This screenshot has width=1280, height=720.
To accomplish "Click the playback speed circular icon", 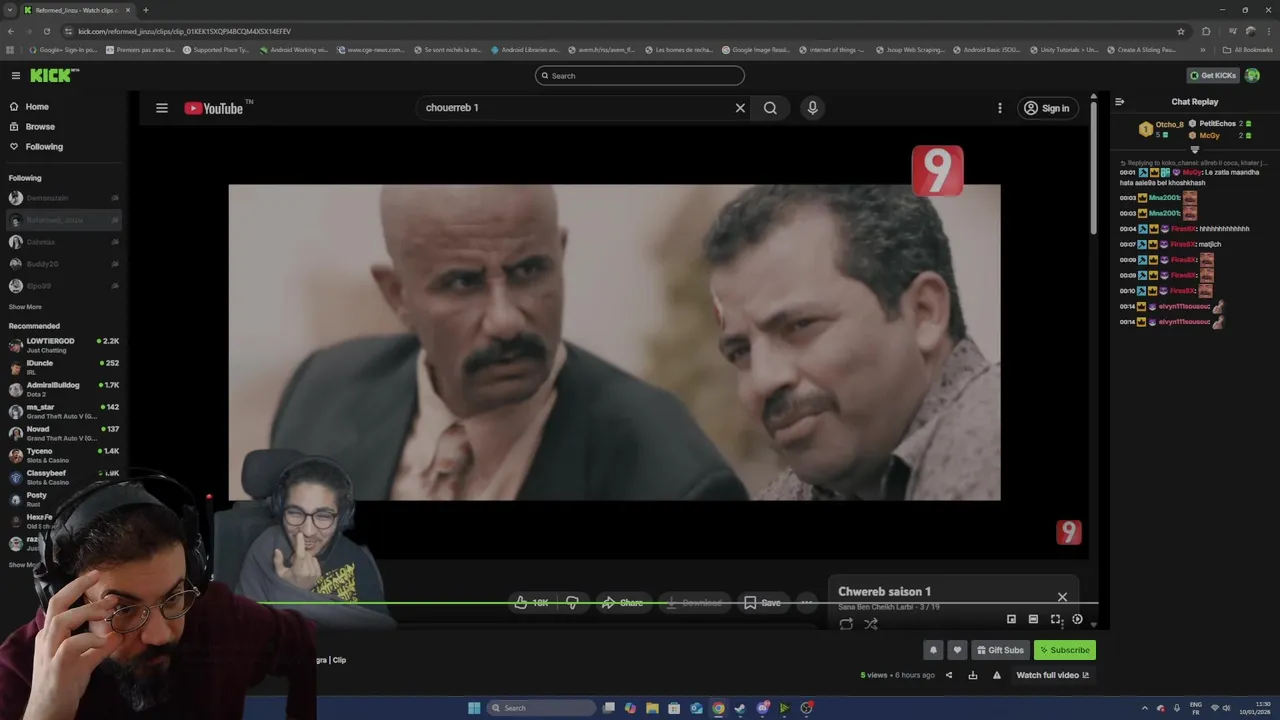I will [x=1077, y=620].
